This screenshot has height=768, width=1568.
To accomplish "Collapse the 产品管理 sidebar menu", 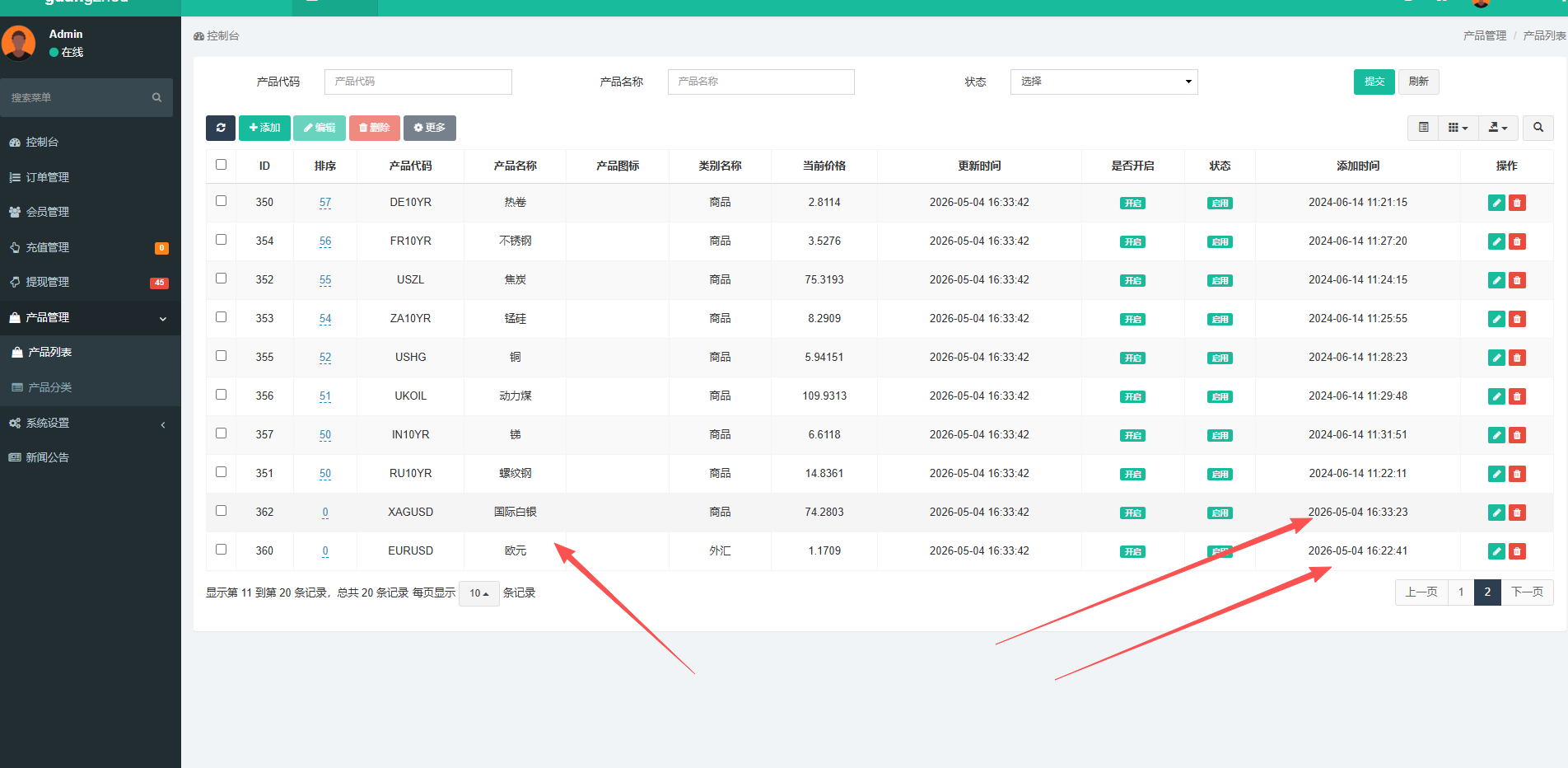I will coord(91,317).
